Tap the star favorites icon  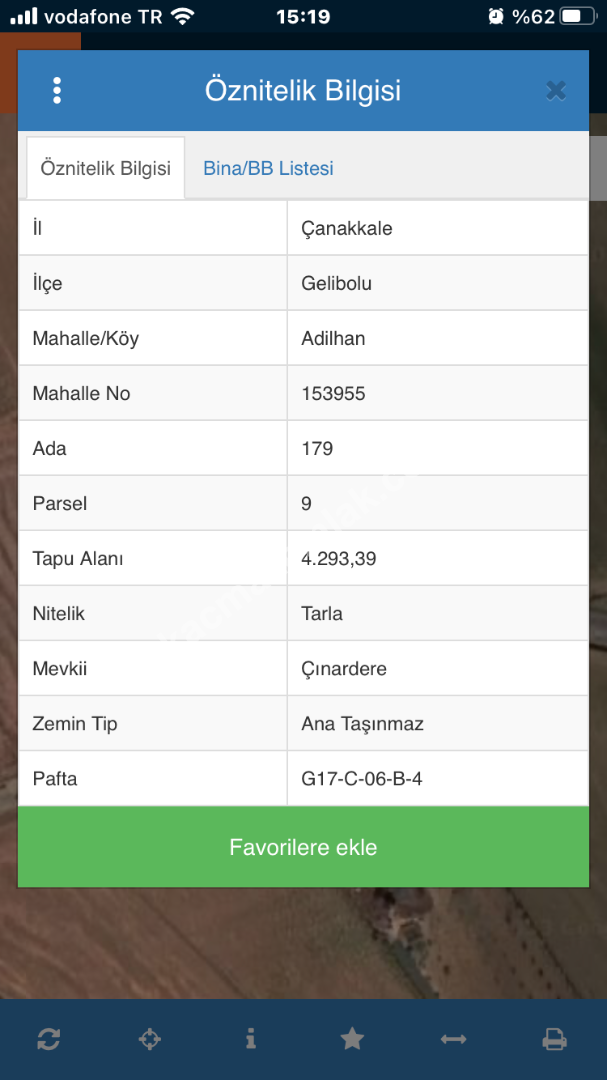pos(352,1039)
